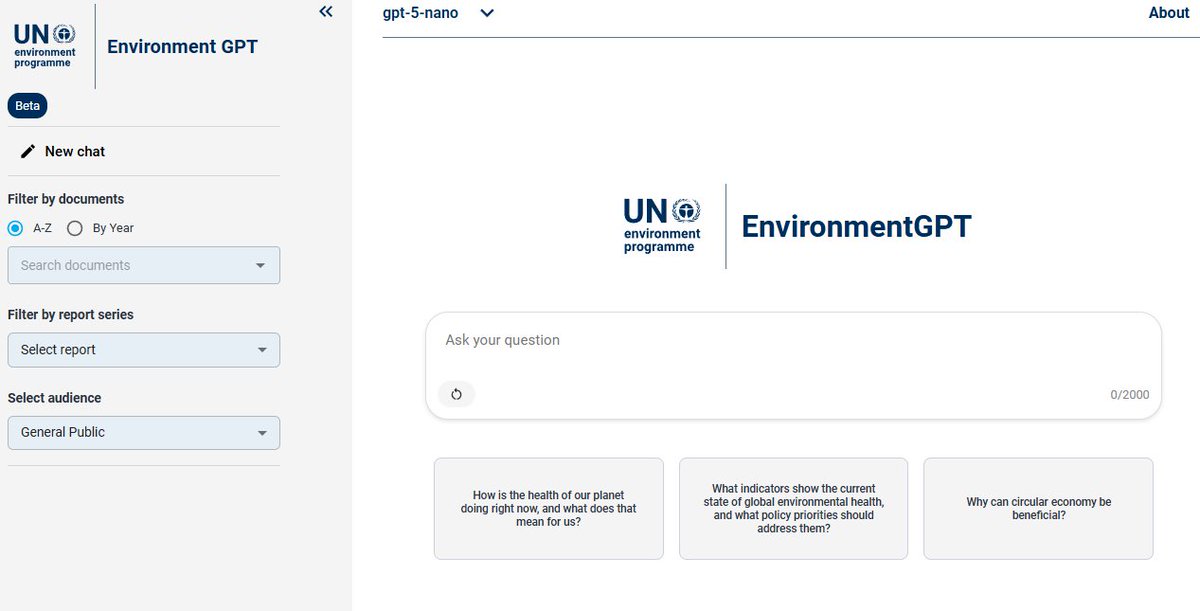Screen dimensions: 1200x611
Task: Click the Filter by documents label
Action: [66, 199]
